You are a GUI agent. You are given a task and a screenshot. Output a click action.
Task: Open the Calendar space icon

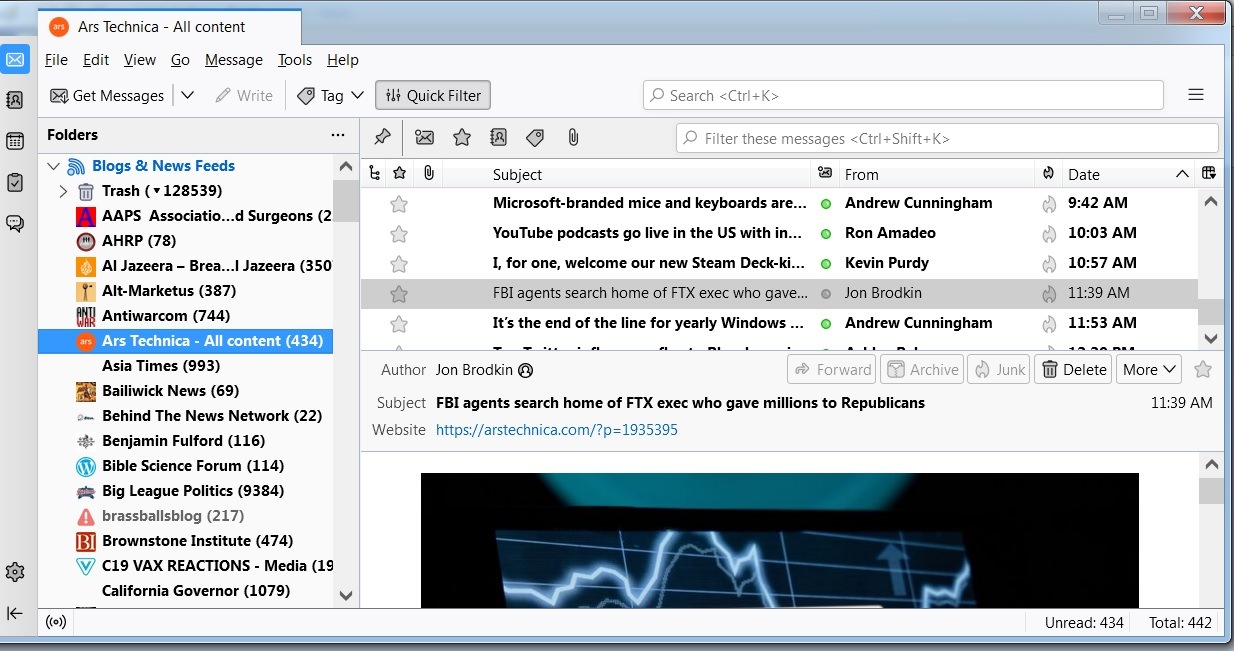tap(15, 141)
